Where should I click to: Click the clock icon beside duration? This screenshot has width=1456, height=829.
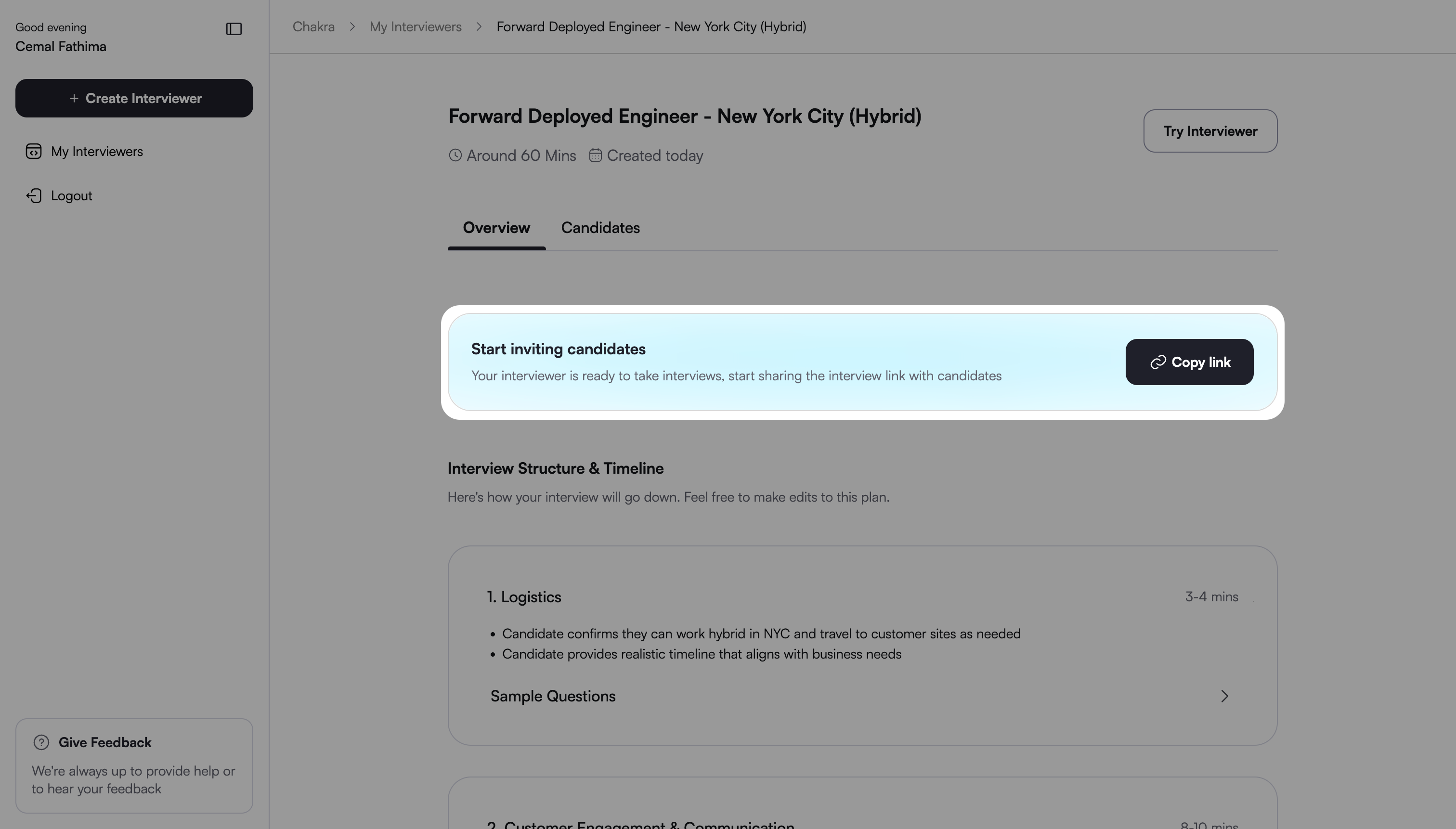[x=455, y=155]
